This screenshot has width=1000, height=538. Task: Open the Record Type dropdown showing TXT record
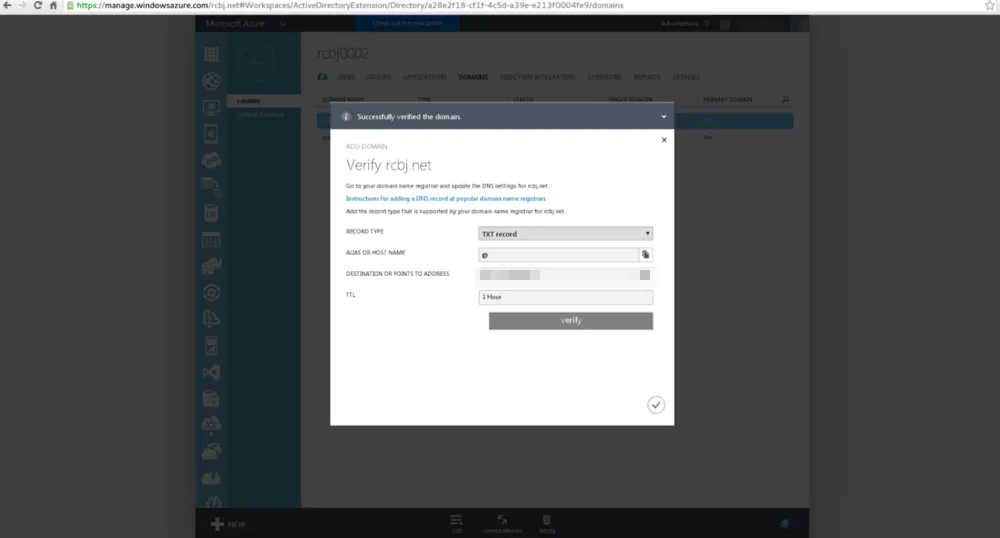tap(566, 234)
